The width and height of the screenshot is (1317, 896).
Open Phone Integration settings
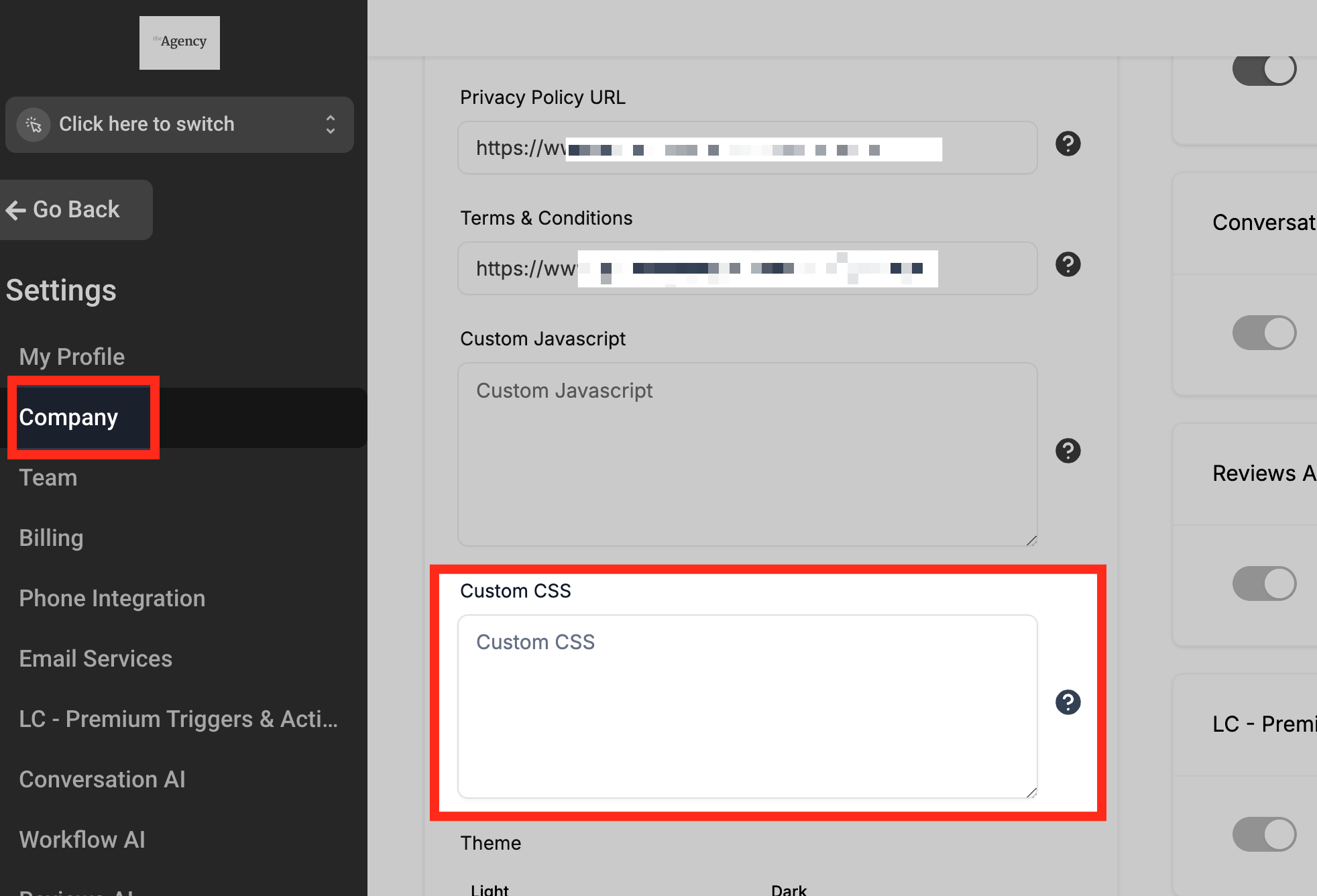[112, 598]
